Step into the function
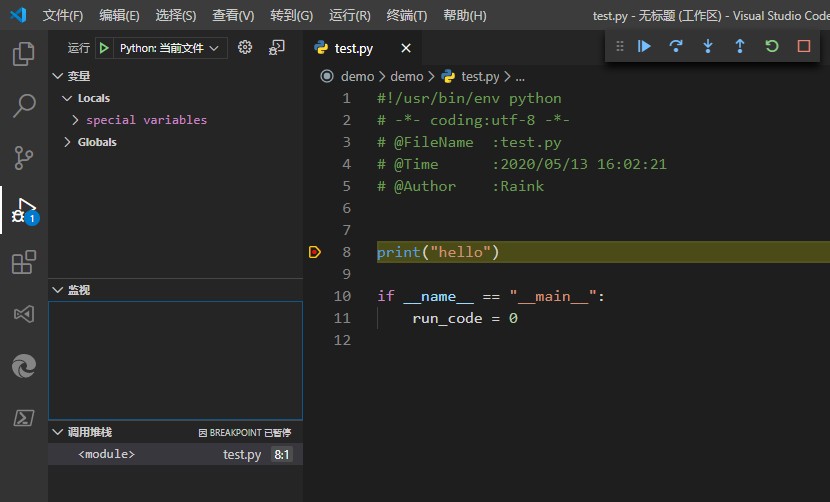 tap(708, 46)
